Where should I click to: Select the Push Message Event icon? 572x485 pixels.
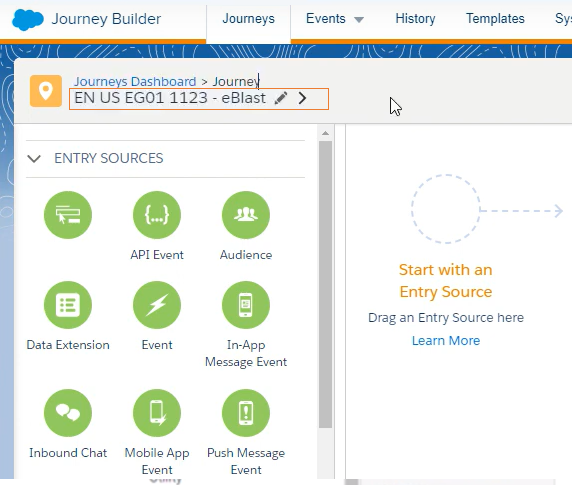(x=246, y=413)
